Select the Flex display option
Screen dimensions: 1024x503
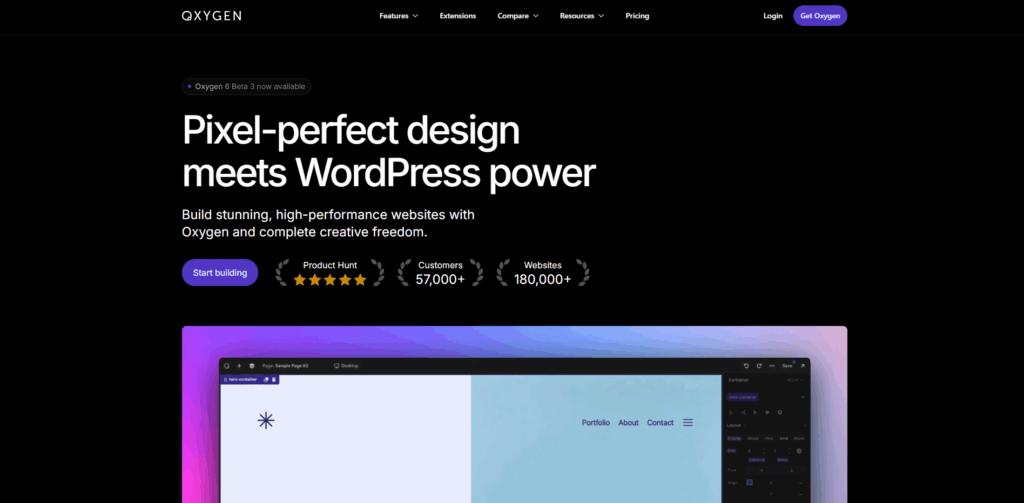769,438
